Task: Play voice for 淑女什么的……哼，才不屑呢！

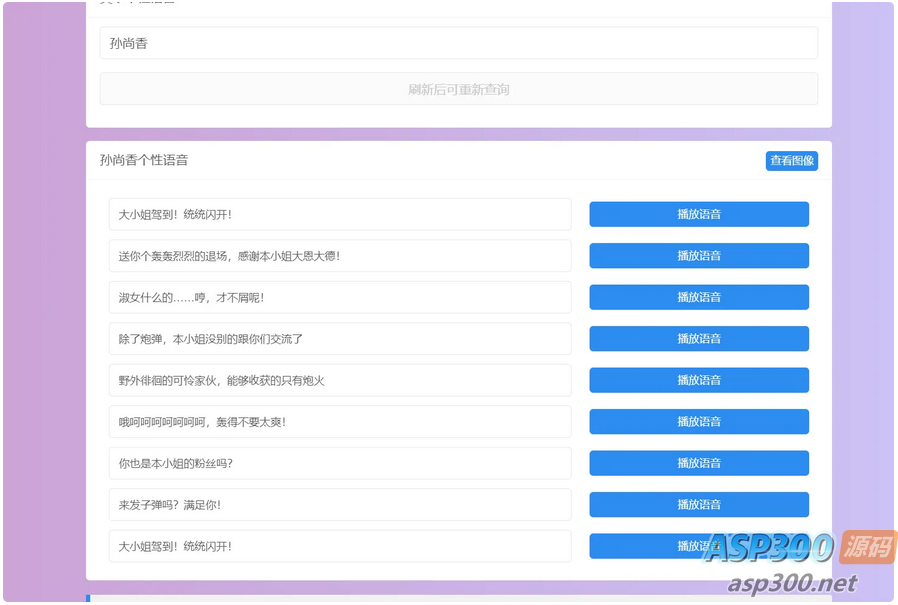Action: click(698, 297)
